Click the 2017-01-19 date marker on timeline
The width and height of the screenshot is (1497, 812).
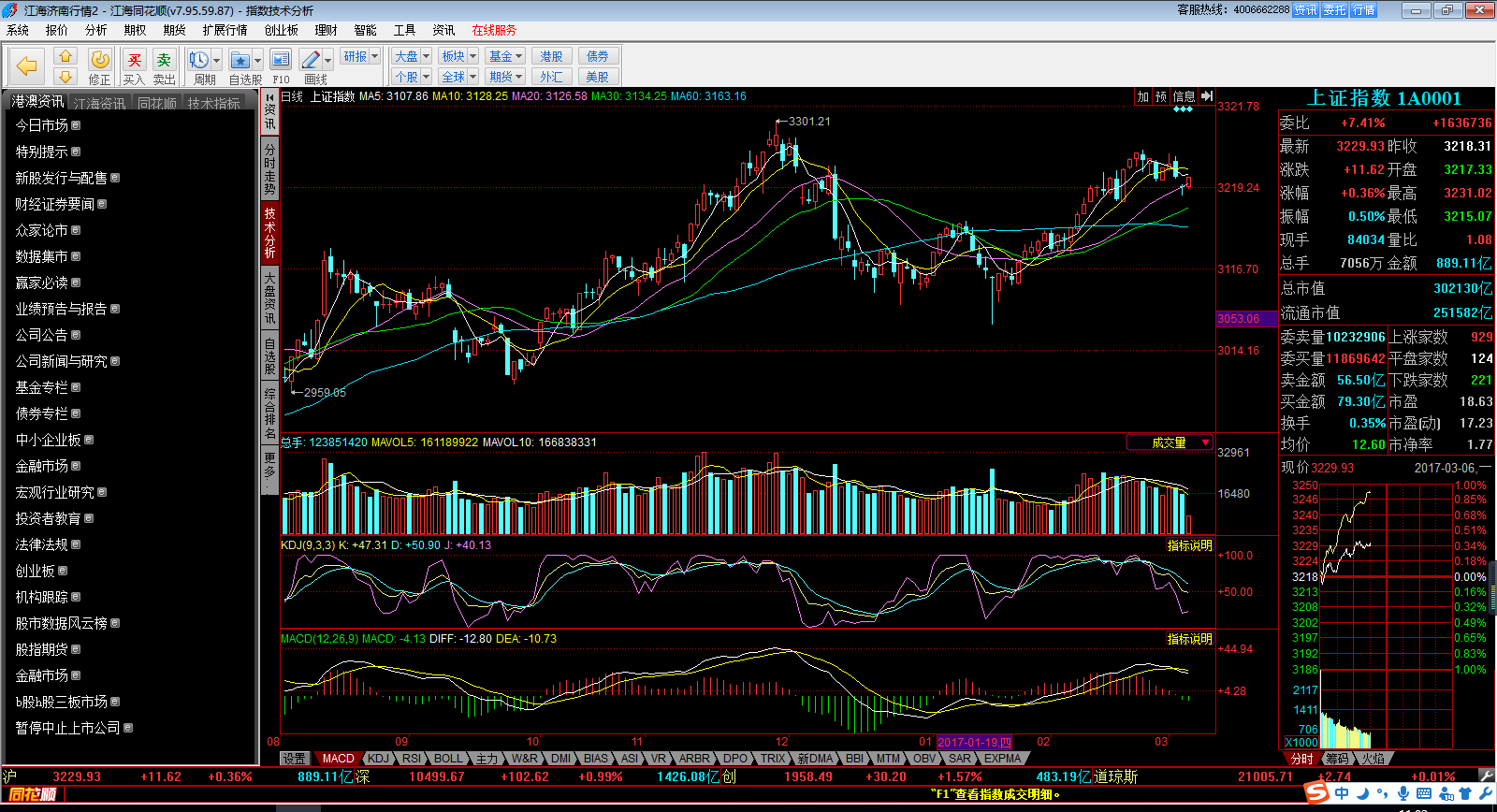974,742
